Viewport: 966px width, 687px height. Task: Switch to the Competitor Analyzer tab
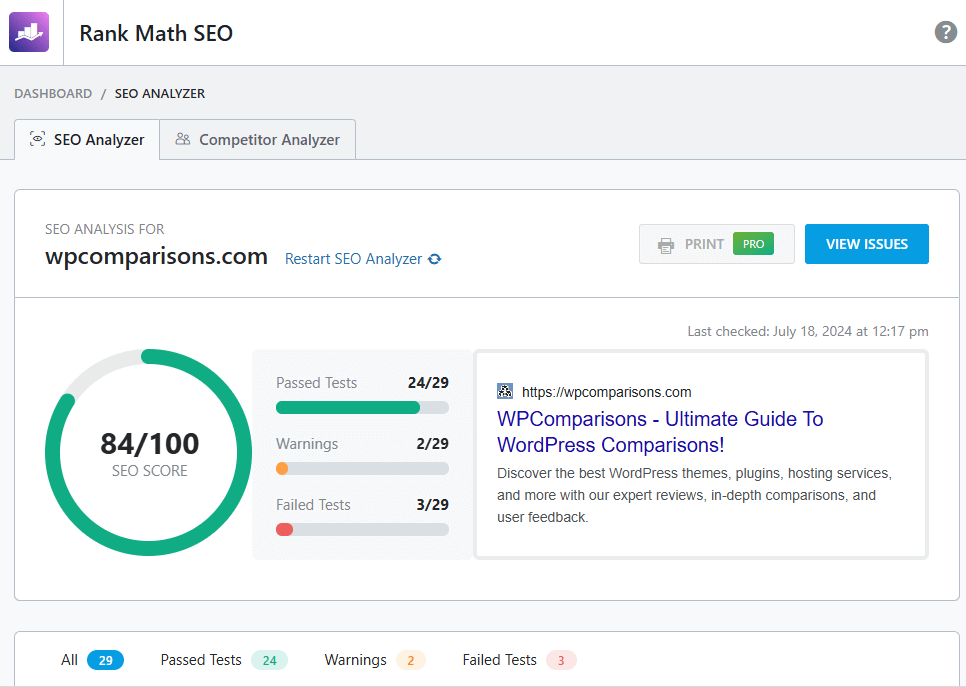[258, 140]
